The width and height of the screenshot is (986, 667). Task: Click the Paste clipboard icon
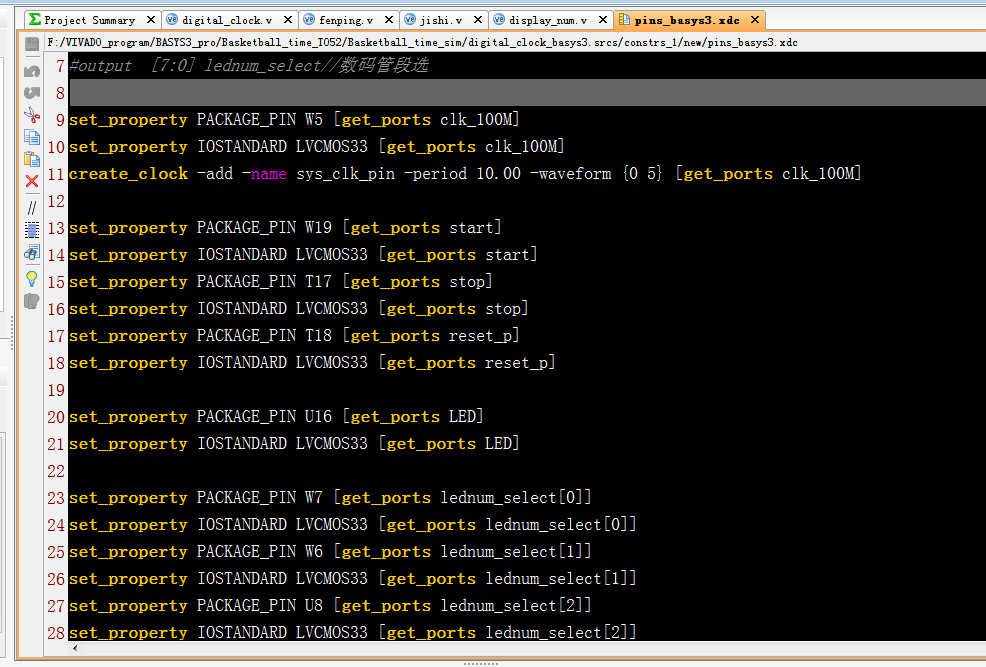tap(31, 159)
